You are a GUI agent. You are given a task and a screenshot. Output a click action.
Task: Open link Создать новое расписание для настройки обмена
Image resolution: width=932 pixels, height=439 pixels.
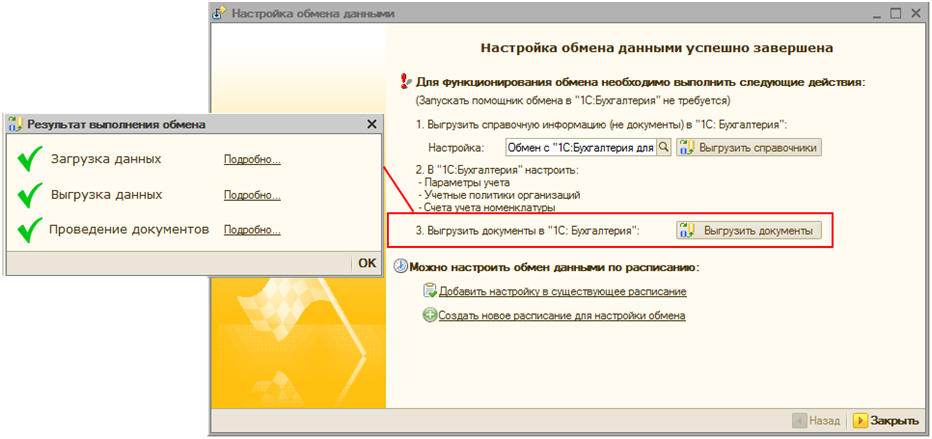point(562,316)
